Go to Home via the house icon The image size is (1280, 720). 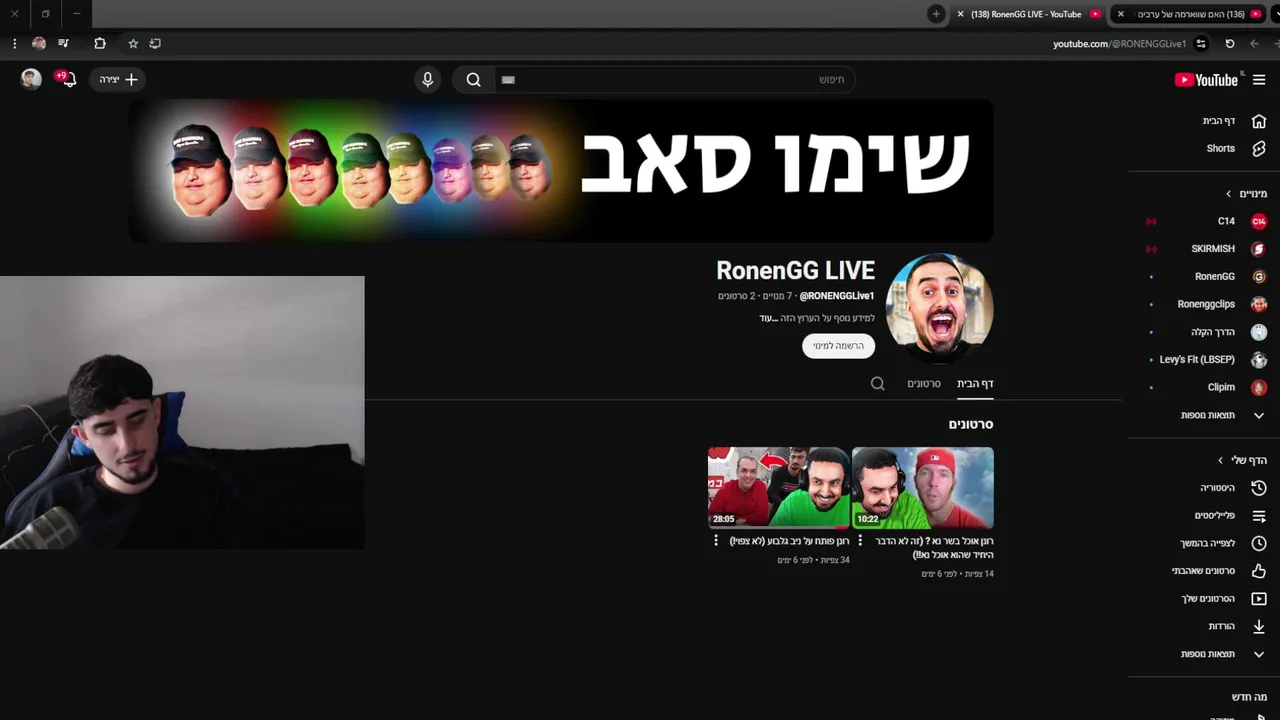tap(1259, 121)
